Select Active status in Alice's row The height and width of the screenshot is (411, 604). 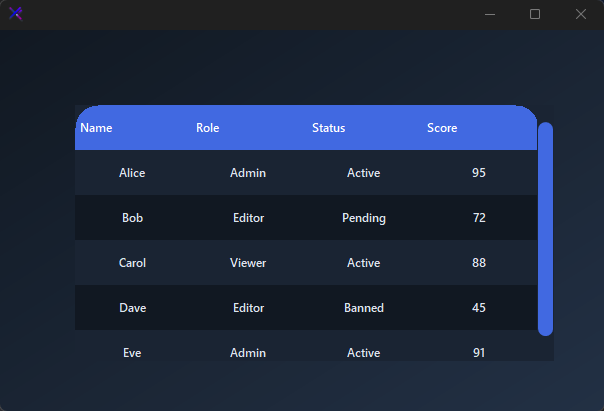(x=364, y=173)
